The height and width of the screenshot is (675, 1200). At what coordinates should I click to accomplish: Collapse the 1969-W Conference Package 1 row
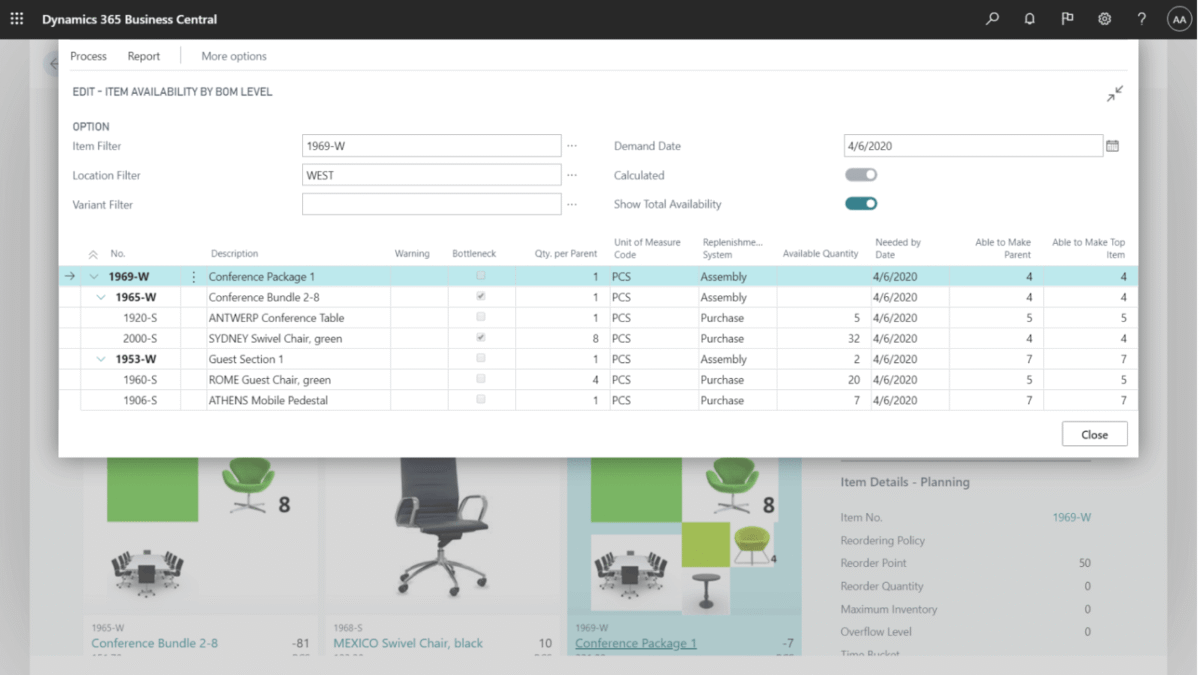94,276
